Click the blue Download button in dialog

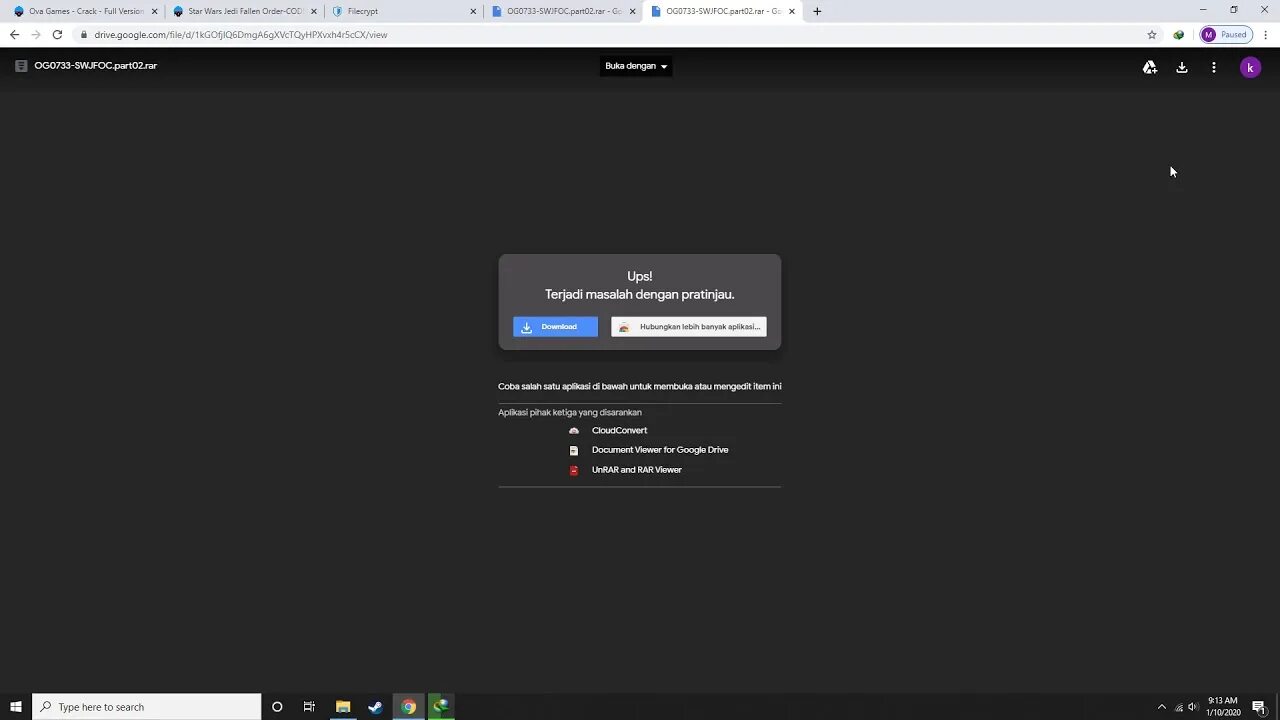[x=555, y=326]
